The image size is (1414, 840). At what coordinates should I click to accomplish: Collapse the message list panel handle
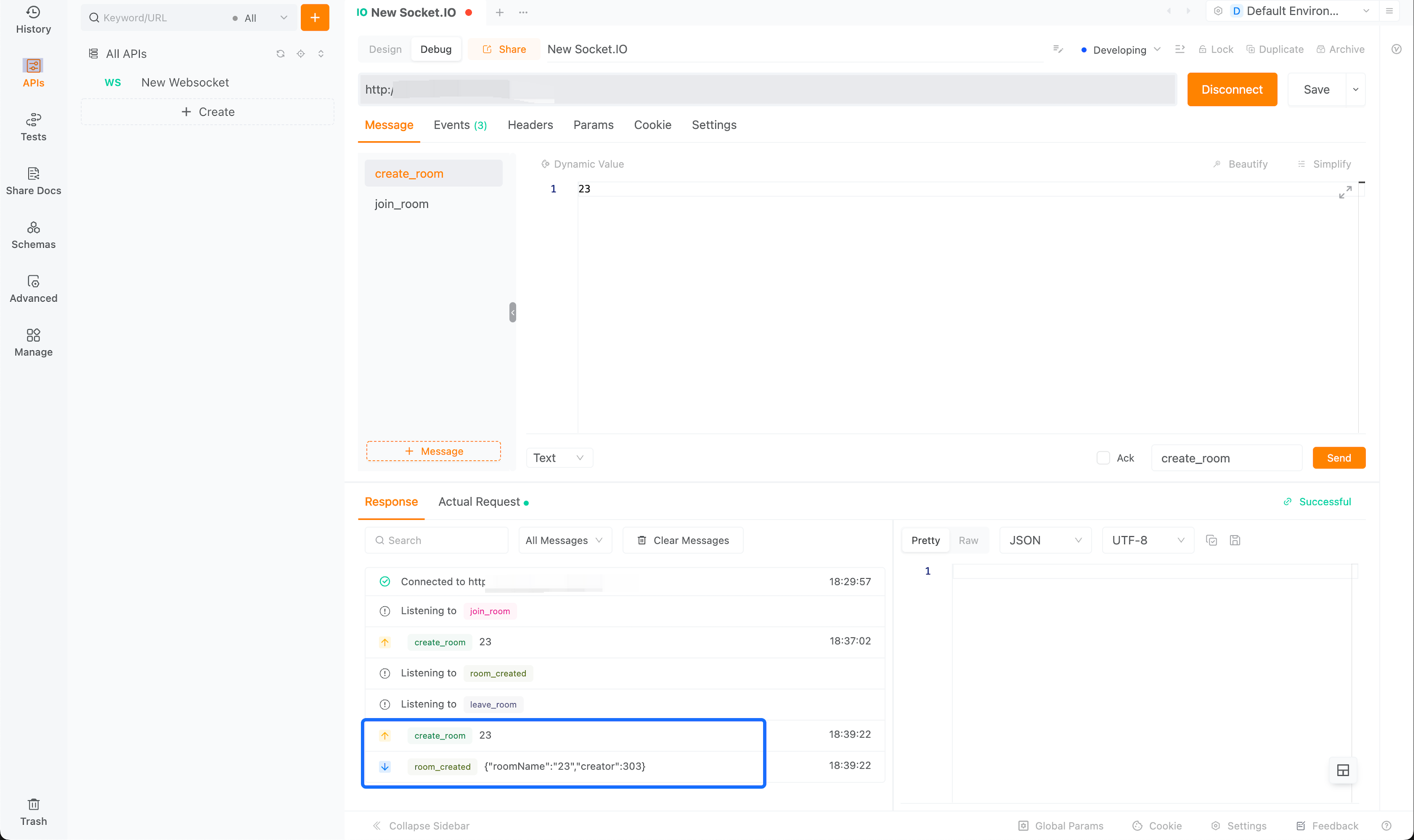(512, 313)
